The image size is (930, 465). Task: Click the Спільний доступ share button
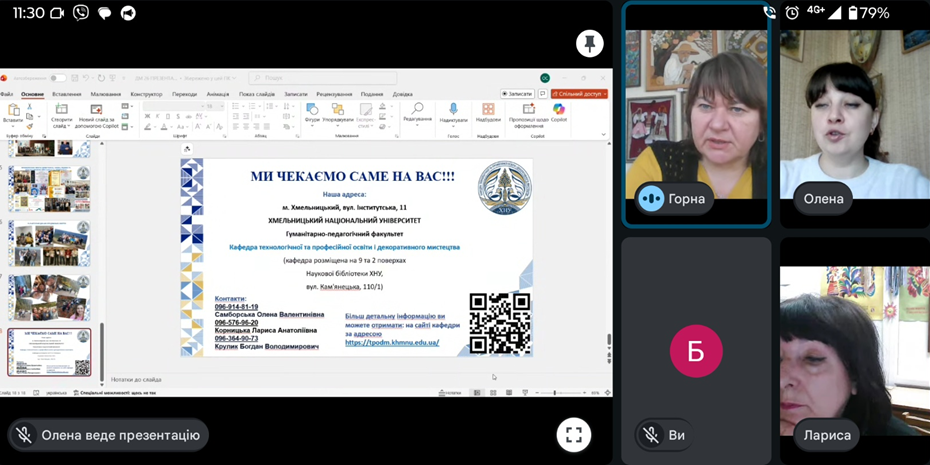coord(579,94)
